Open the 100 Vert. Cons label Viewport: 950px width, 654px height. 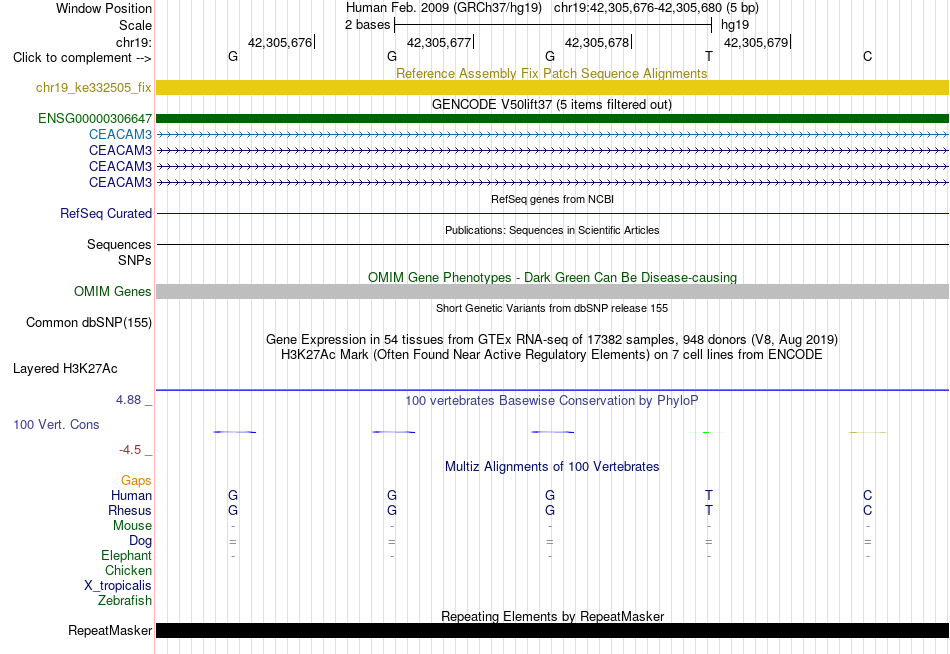tap(56, 424)
